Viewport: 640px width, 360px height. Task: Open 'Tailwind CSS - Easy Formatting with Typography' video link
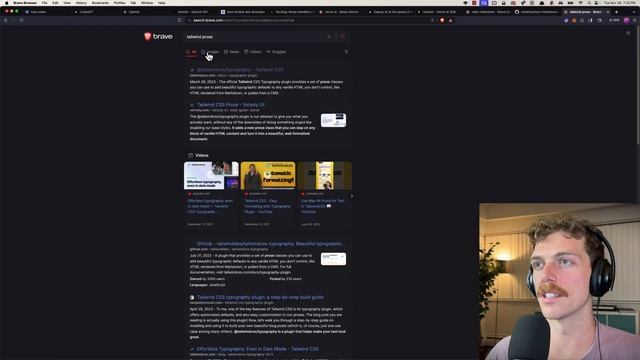tap(267, 206)
